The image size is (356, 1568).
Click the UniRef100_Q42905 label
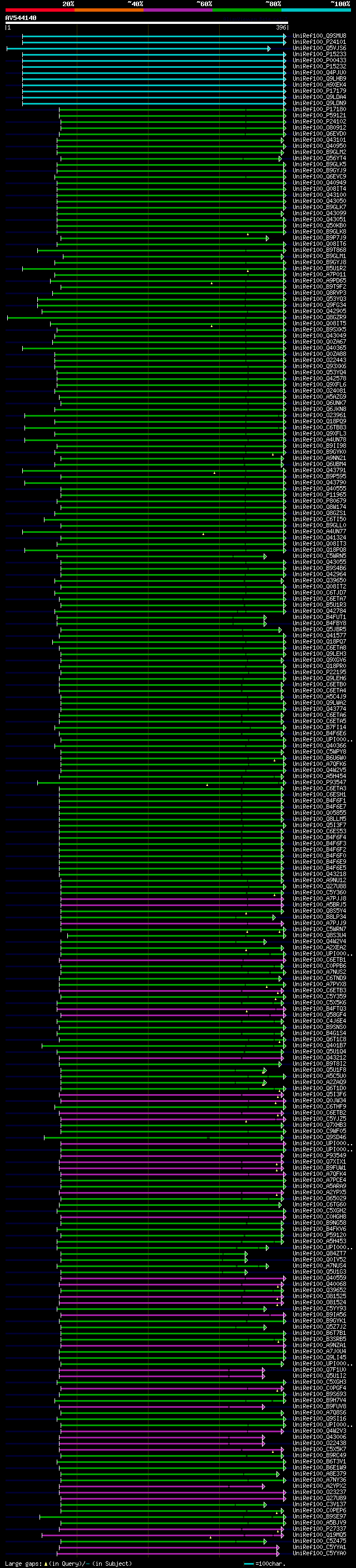319,311
